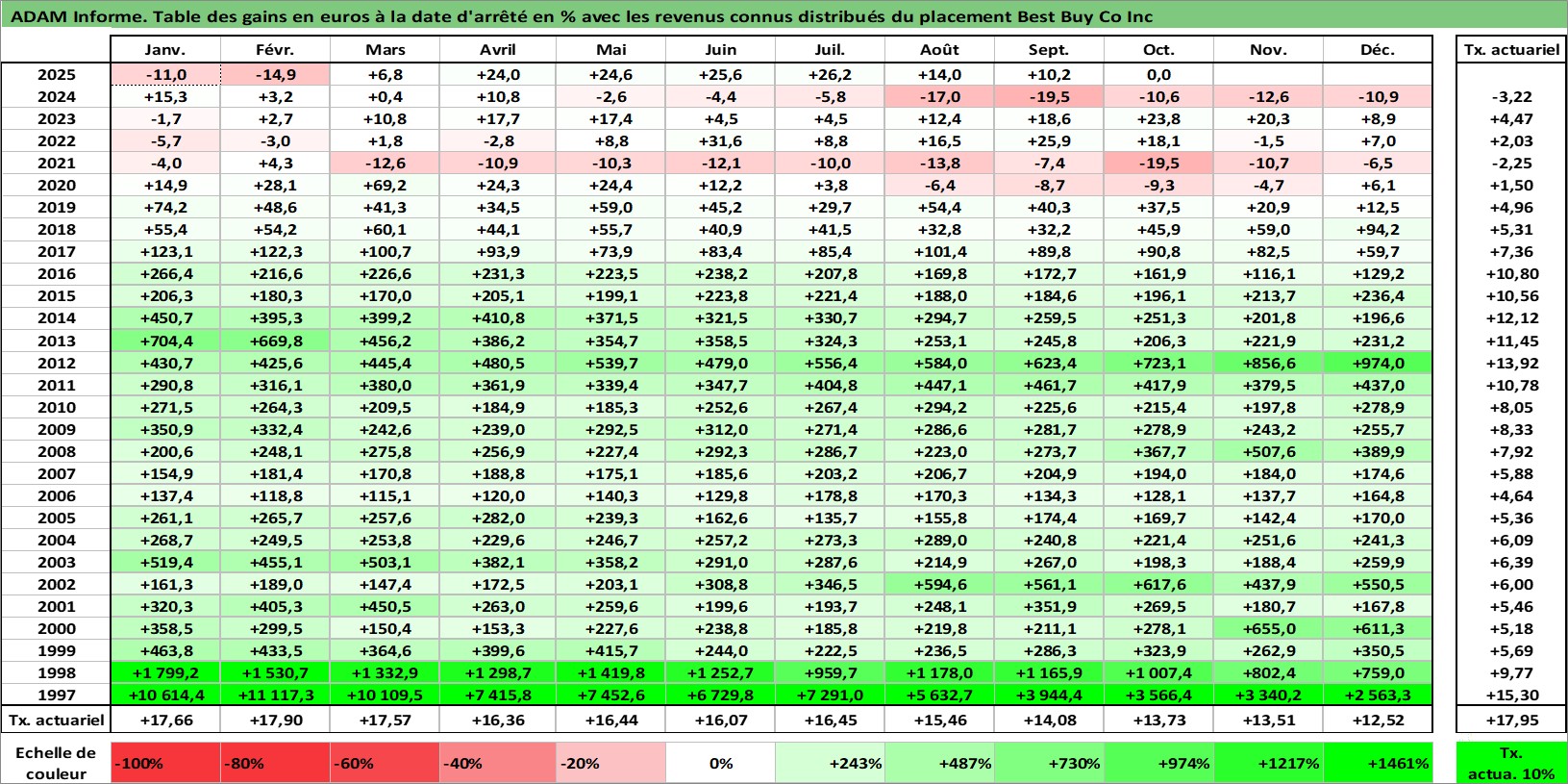Image resolution: width=1568 pixels, height=784 pixels.
Task: Click the '+655,0' cell for Nov. 2000
Action: tap(1268, 628)
